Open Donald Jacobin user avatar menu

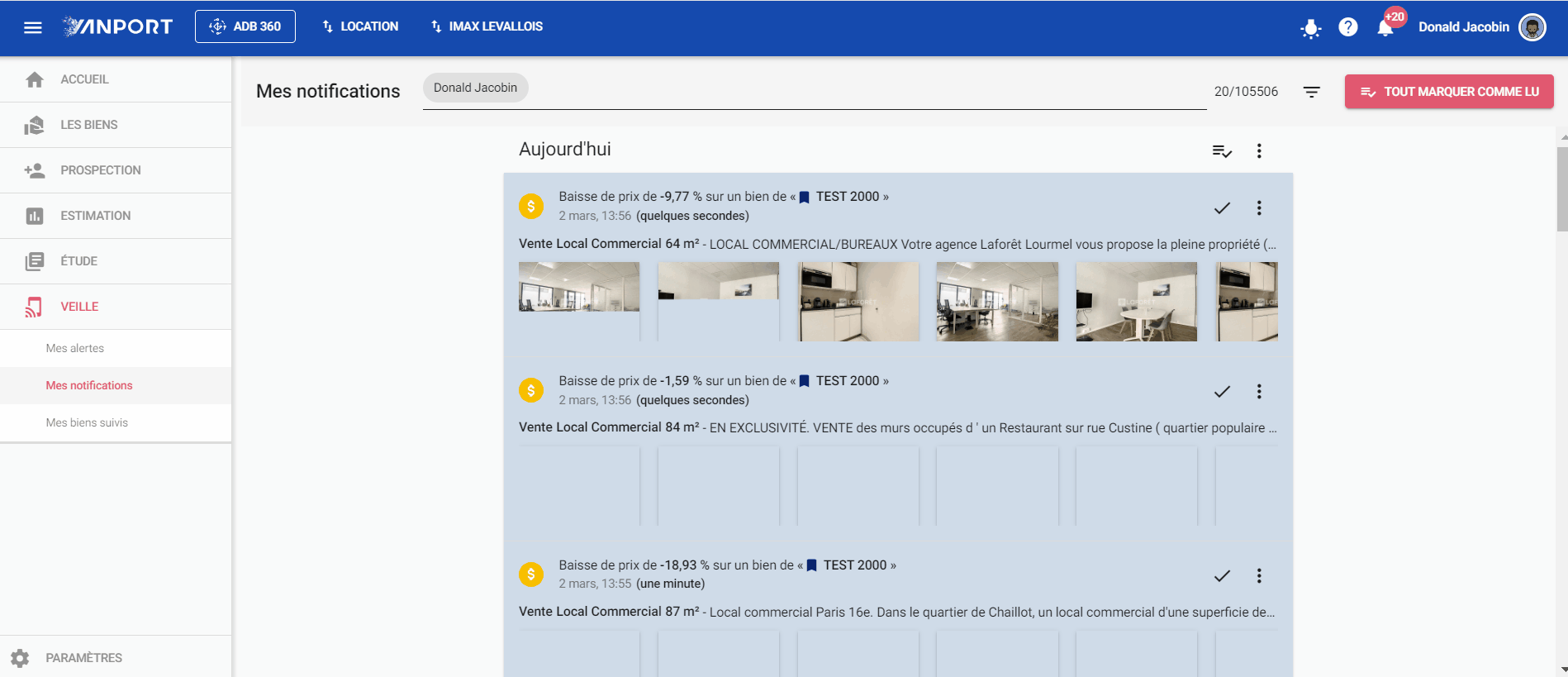(1532, 27)
